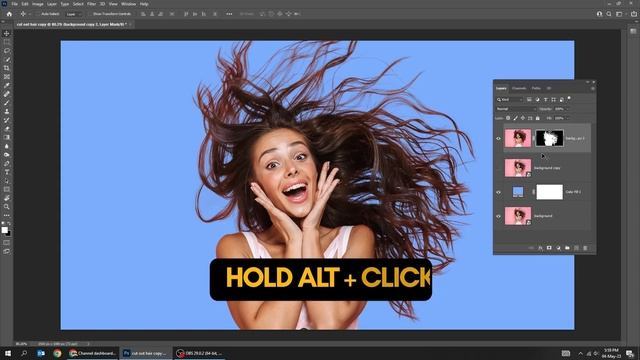Open the Select menu
640x360 pixels.
point(78,4)
